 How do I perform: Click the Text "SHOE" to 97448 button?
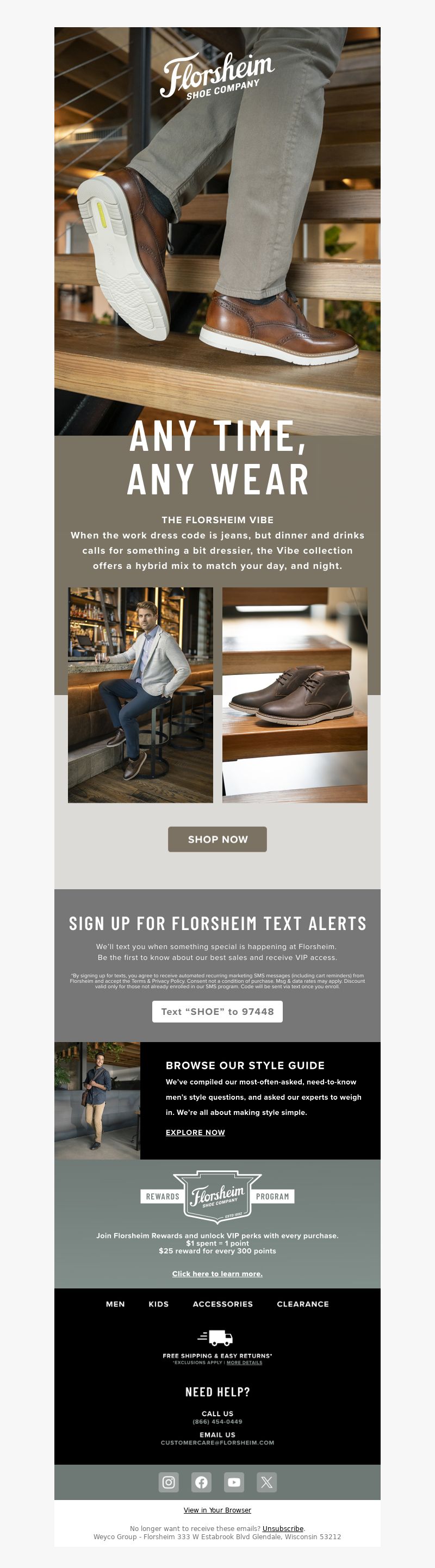tap(217, 1011)
